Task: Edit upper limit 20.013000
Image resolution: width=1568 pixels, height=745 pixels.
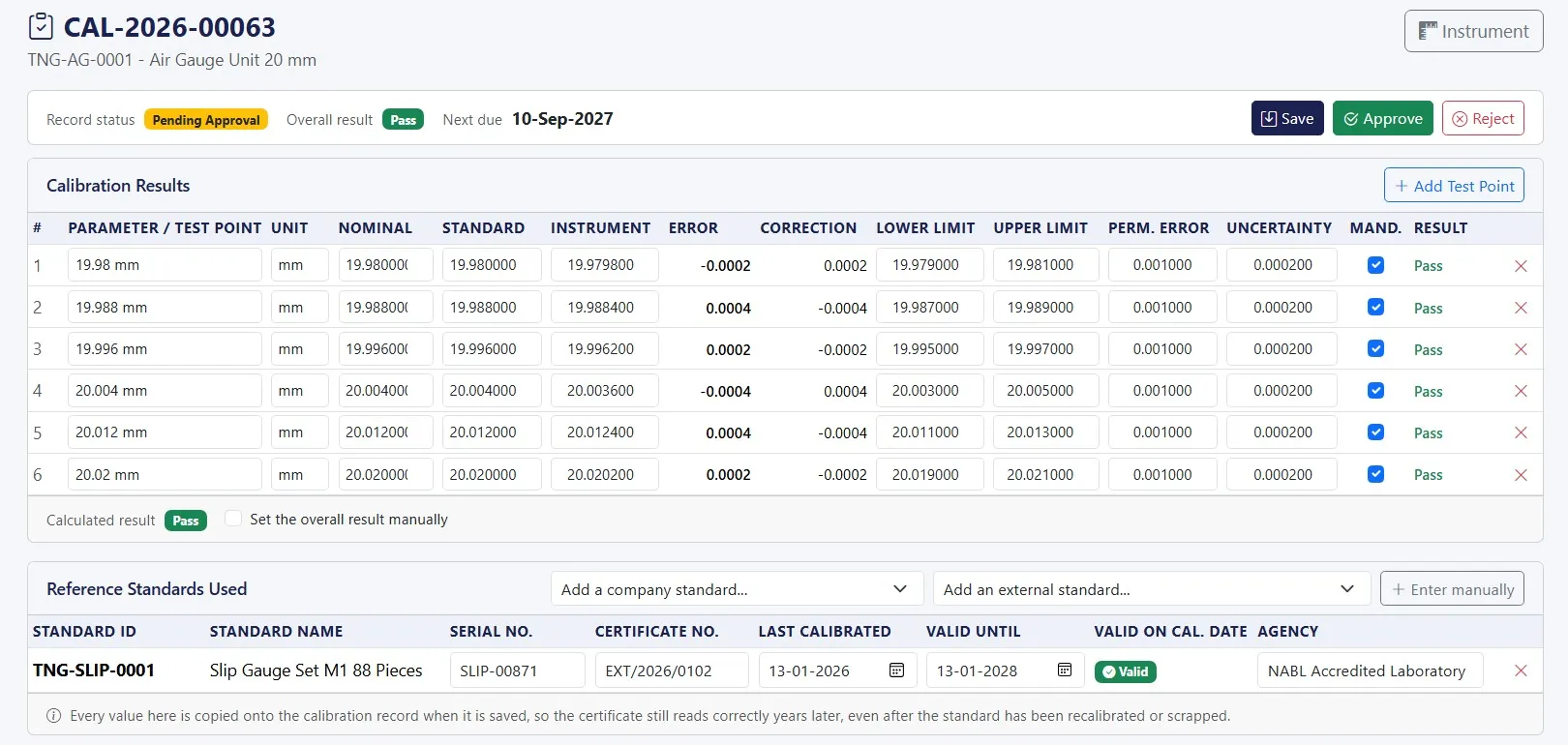Action: coord(1045,432)
